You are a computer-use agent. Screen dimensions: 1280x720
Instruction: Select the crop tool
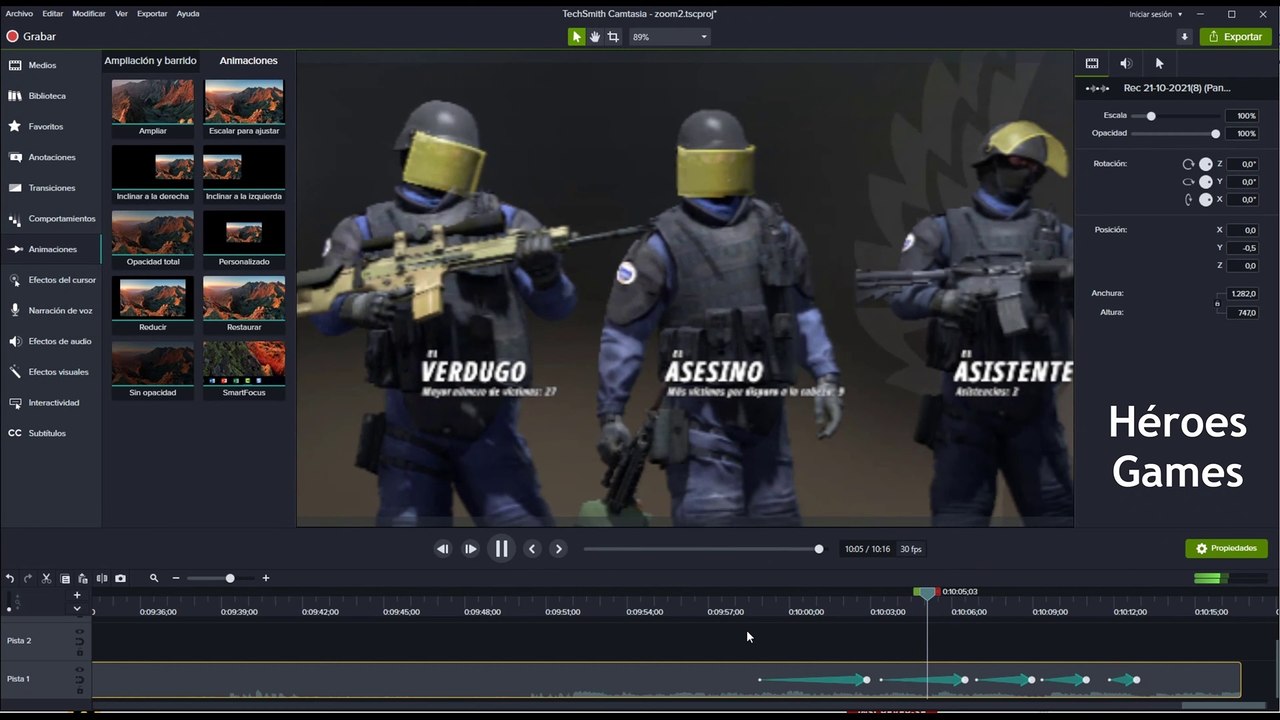point(613,37)
